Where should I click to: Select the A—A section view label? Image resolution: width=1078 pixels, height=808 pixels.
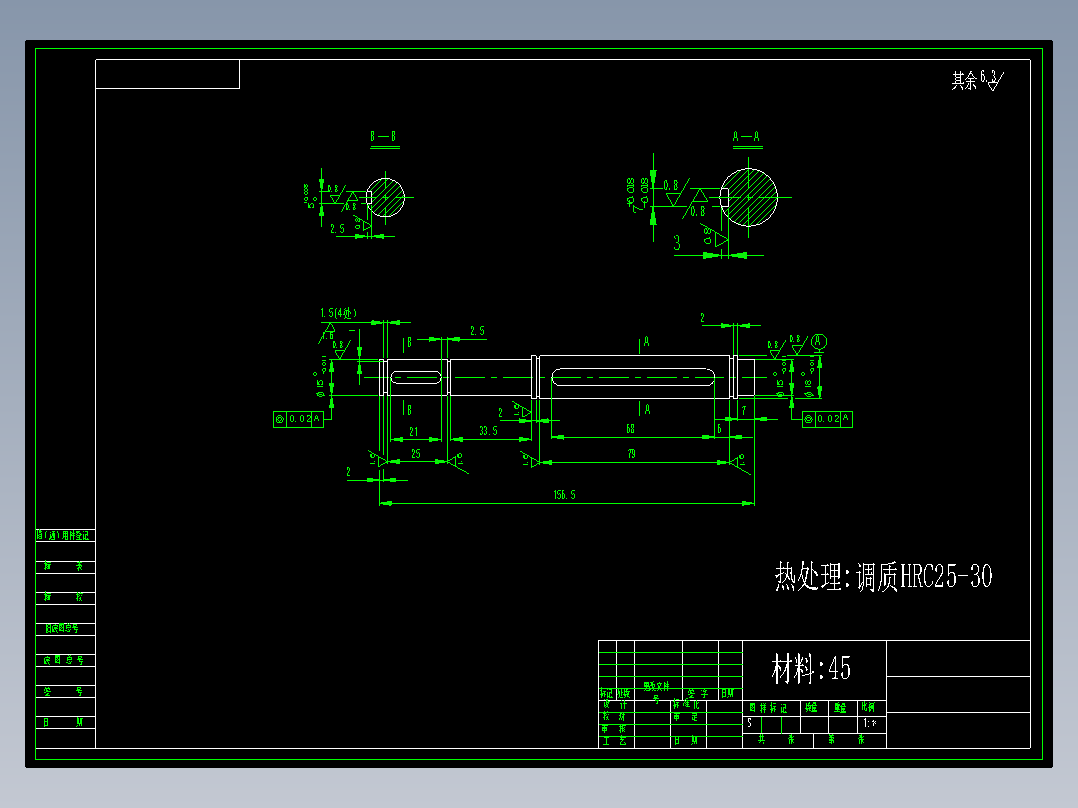746,136
